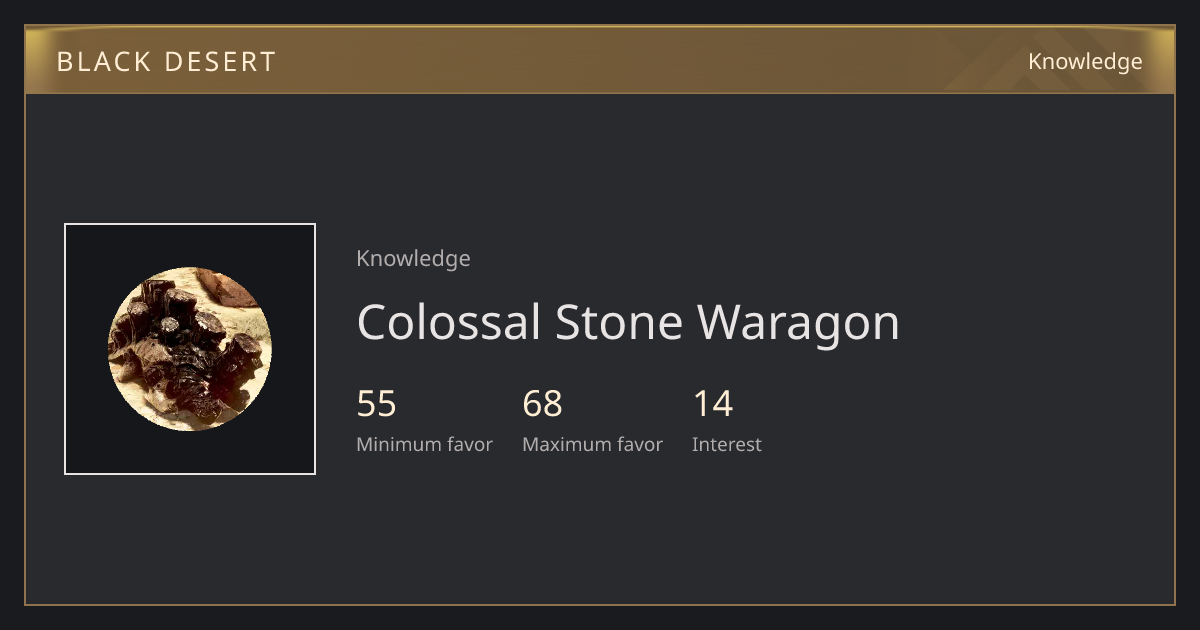Select the minimum favor value 55

377,404
